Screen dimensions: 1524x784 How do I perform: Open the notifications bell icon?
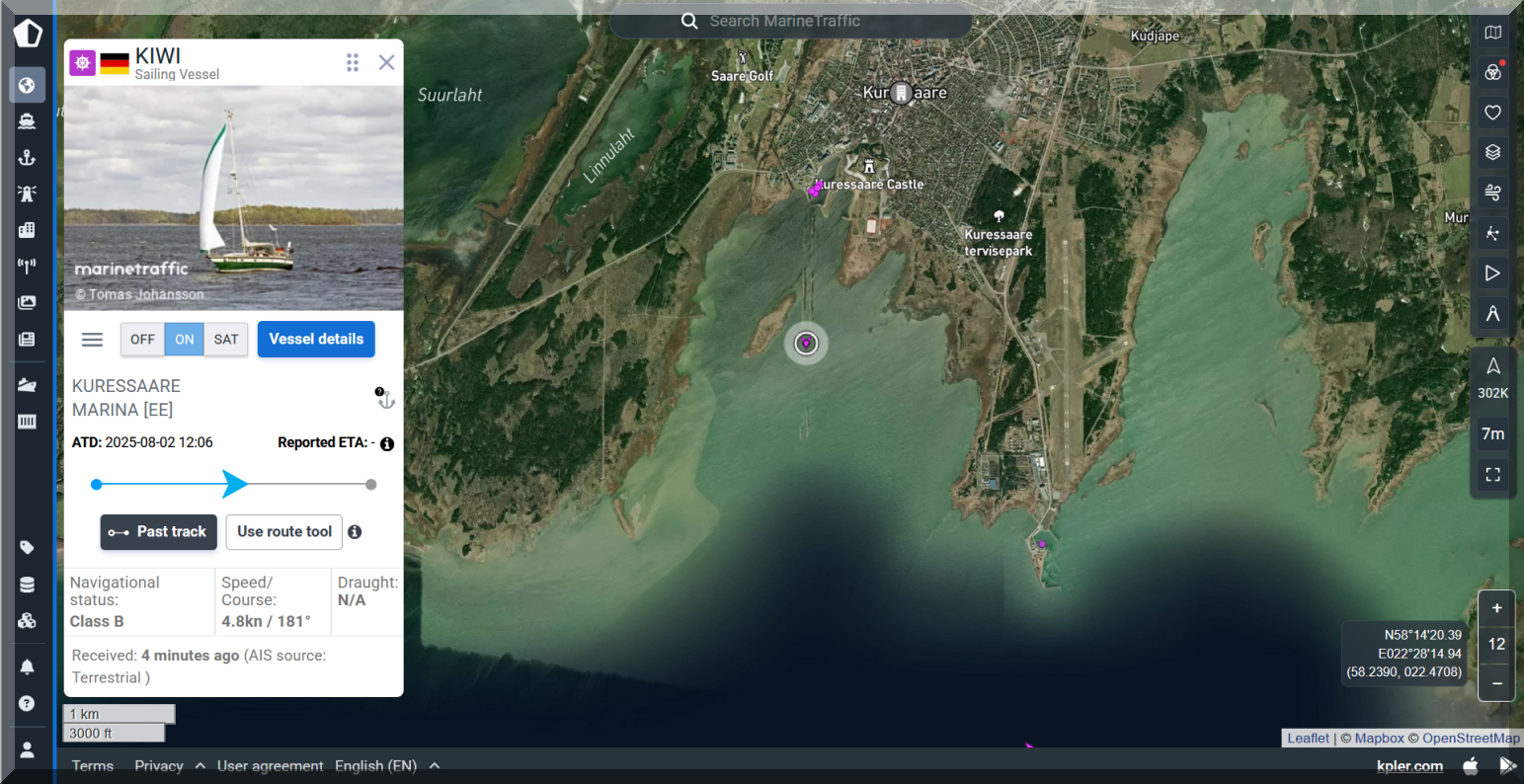(27, 666)
